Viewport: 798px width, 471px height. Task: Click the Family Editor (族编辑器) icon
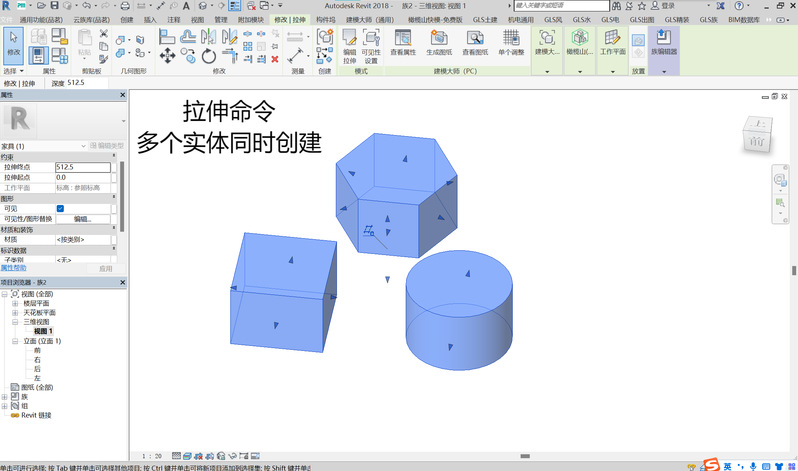(x=663, y=42)
